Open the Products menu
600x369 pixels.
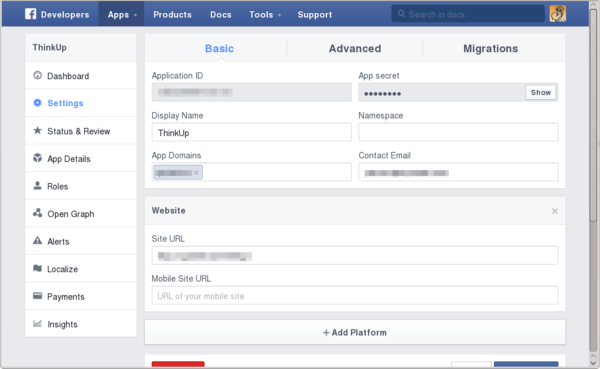(172, 15)
